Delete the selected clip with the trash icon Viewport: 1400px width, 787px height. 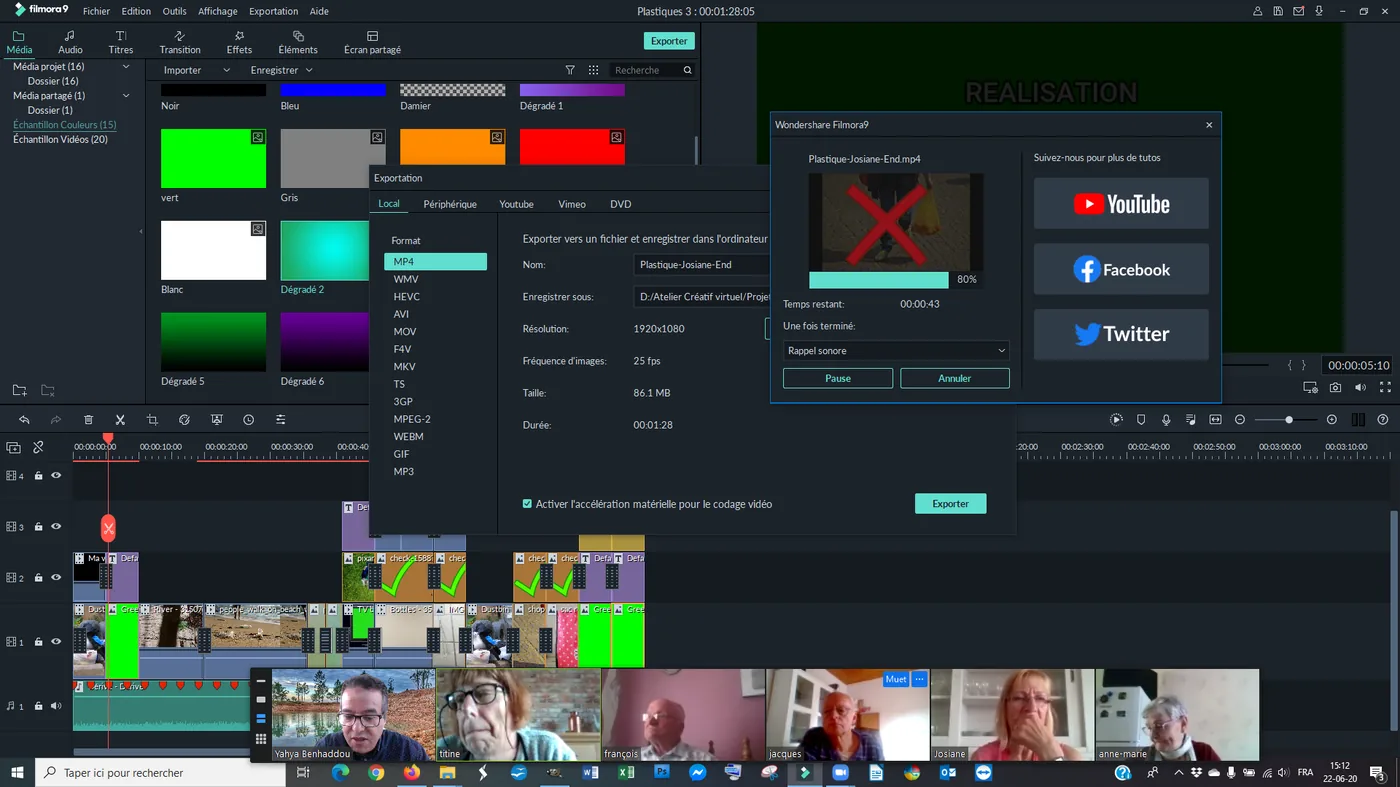click(x=88, y=420)
